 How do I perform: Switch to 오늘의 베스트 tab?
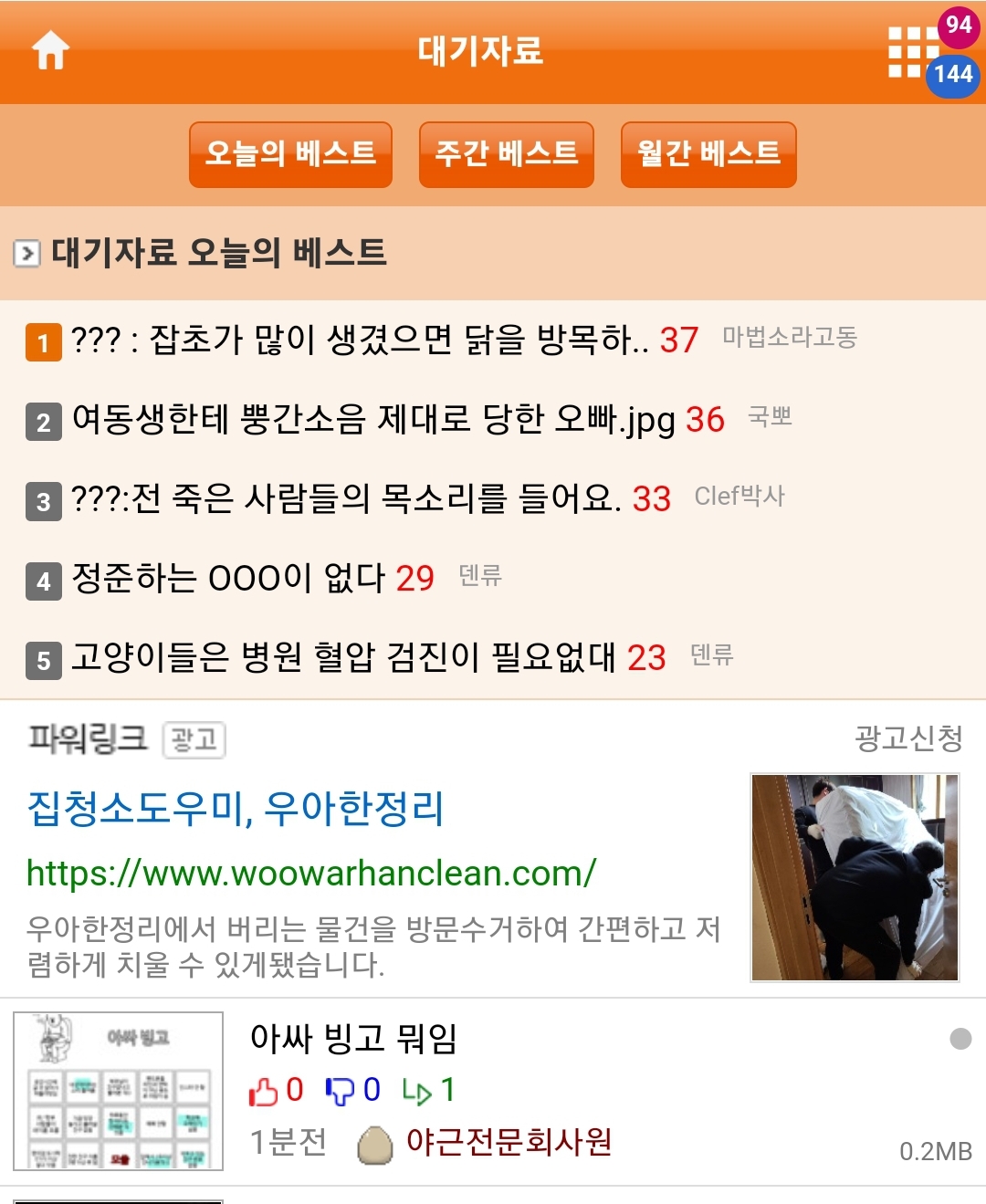point(290,154)
